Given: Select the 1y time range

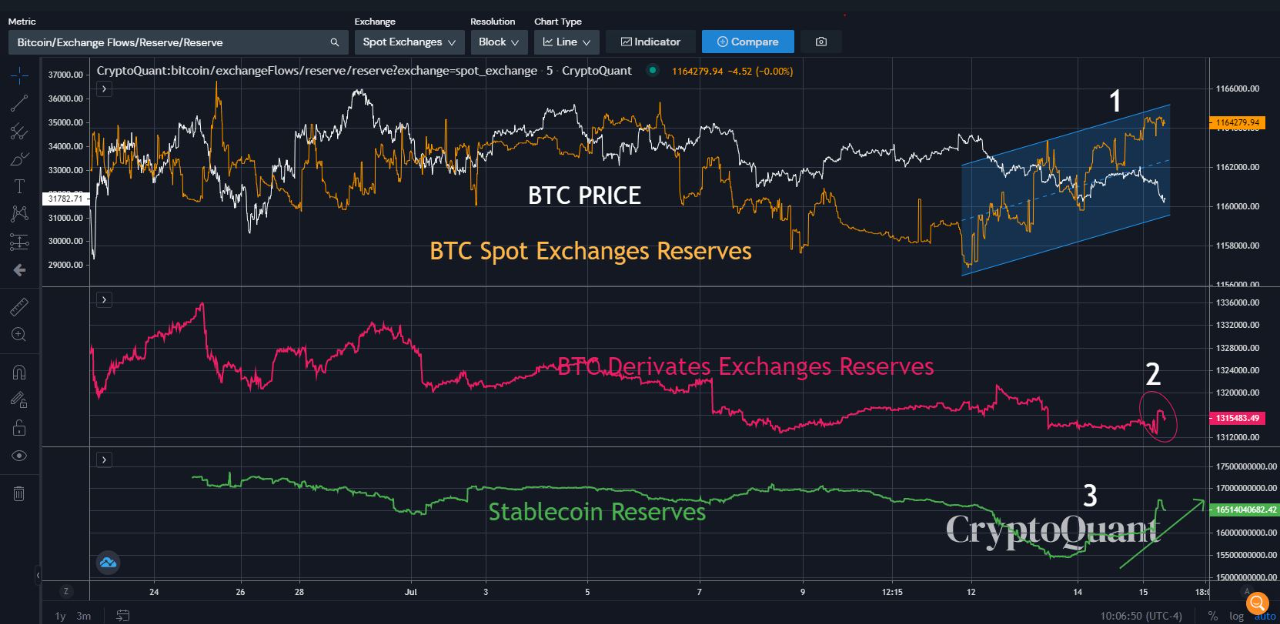Looking at the screenshot, I should click(x=59, y=616).
